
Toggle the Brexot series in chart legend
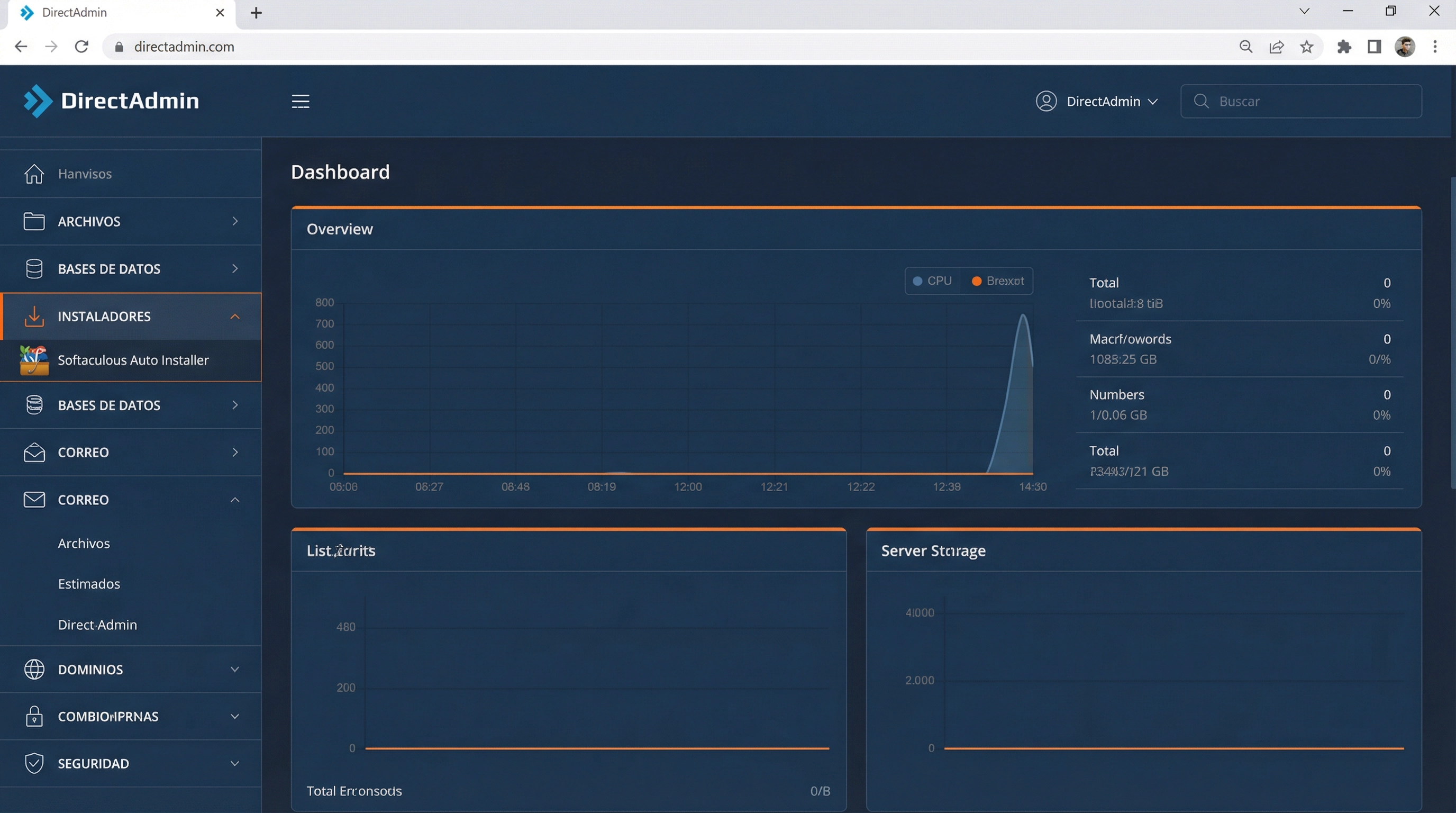[998, 281]
